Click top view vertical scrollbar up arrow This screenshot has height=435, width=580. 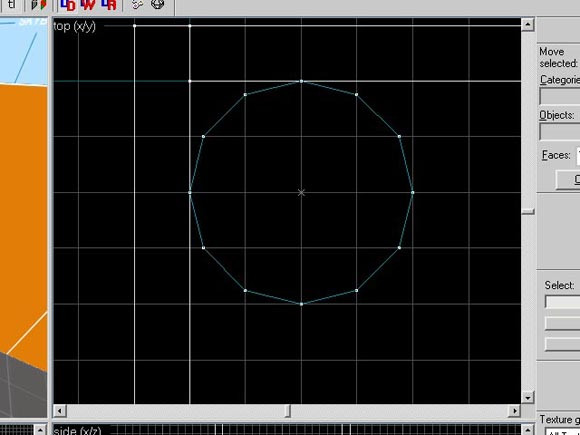coord(527,24)
